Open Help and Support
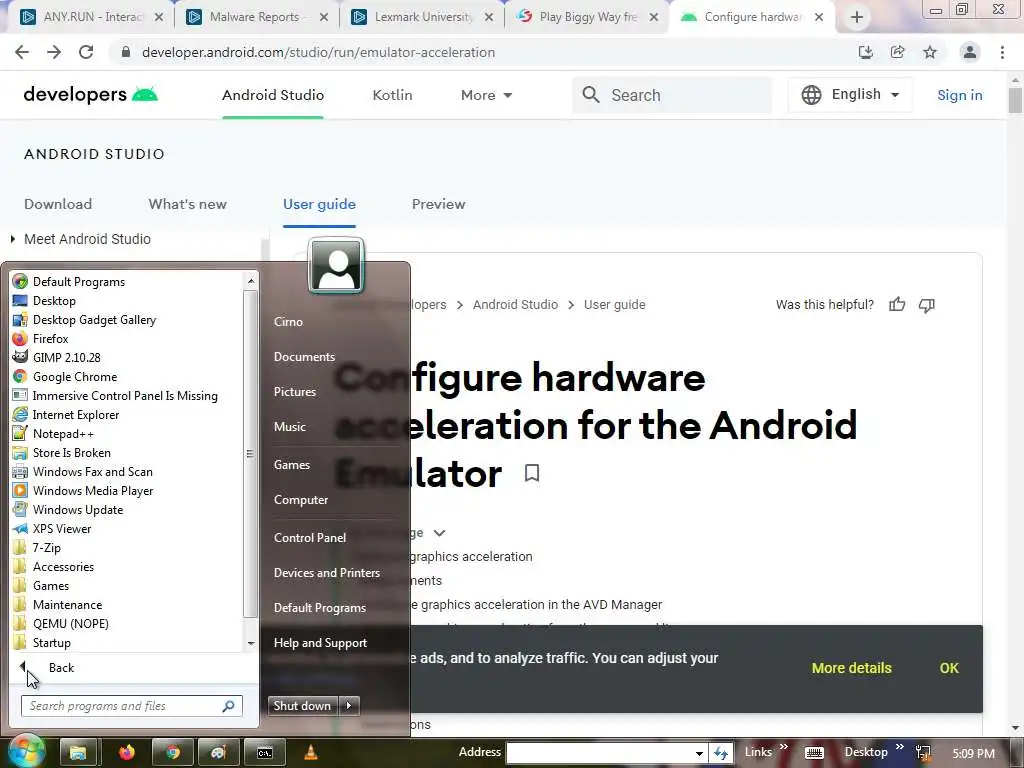The height and width of the screenshot is (768, 1024). pyautogui.click(x=321, y=643)
